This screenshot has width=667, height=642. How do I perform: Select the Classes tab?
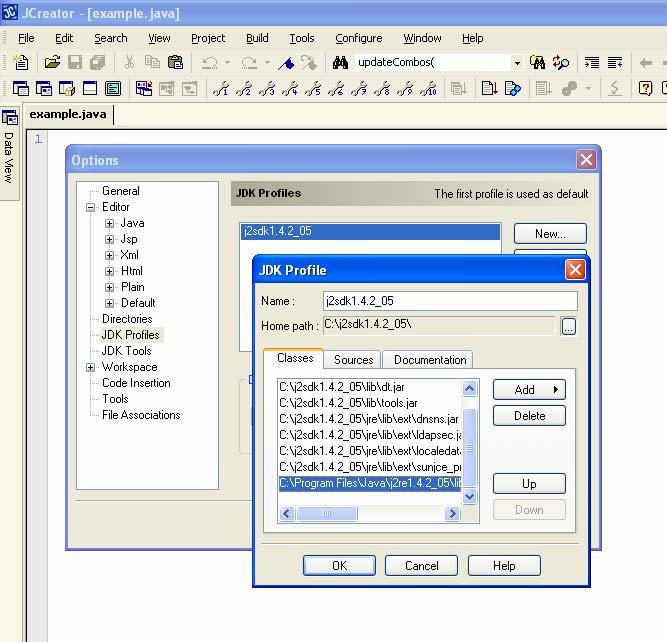[294, 358]
